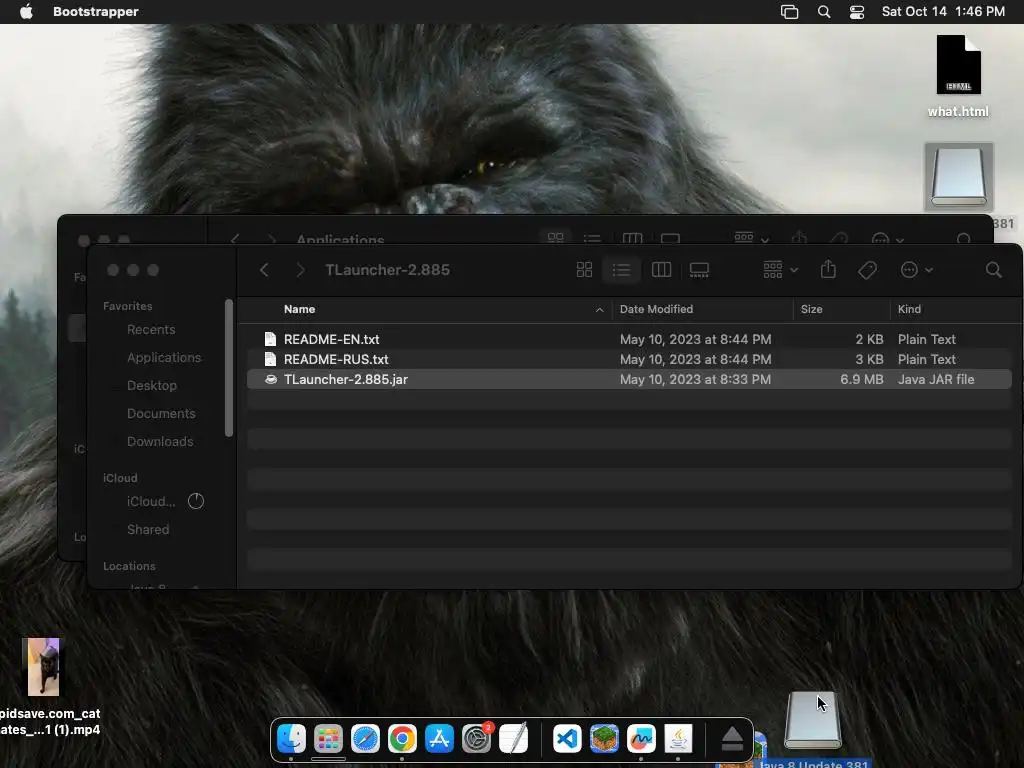Open Spotlight search in menu bar
Screen dimensions: 1024x768
tap(824, 12)
